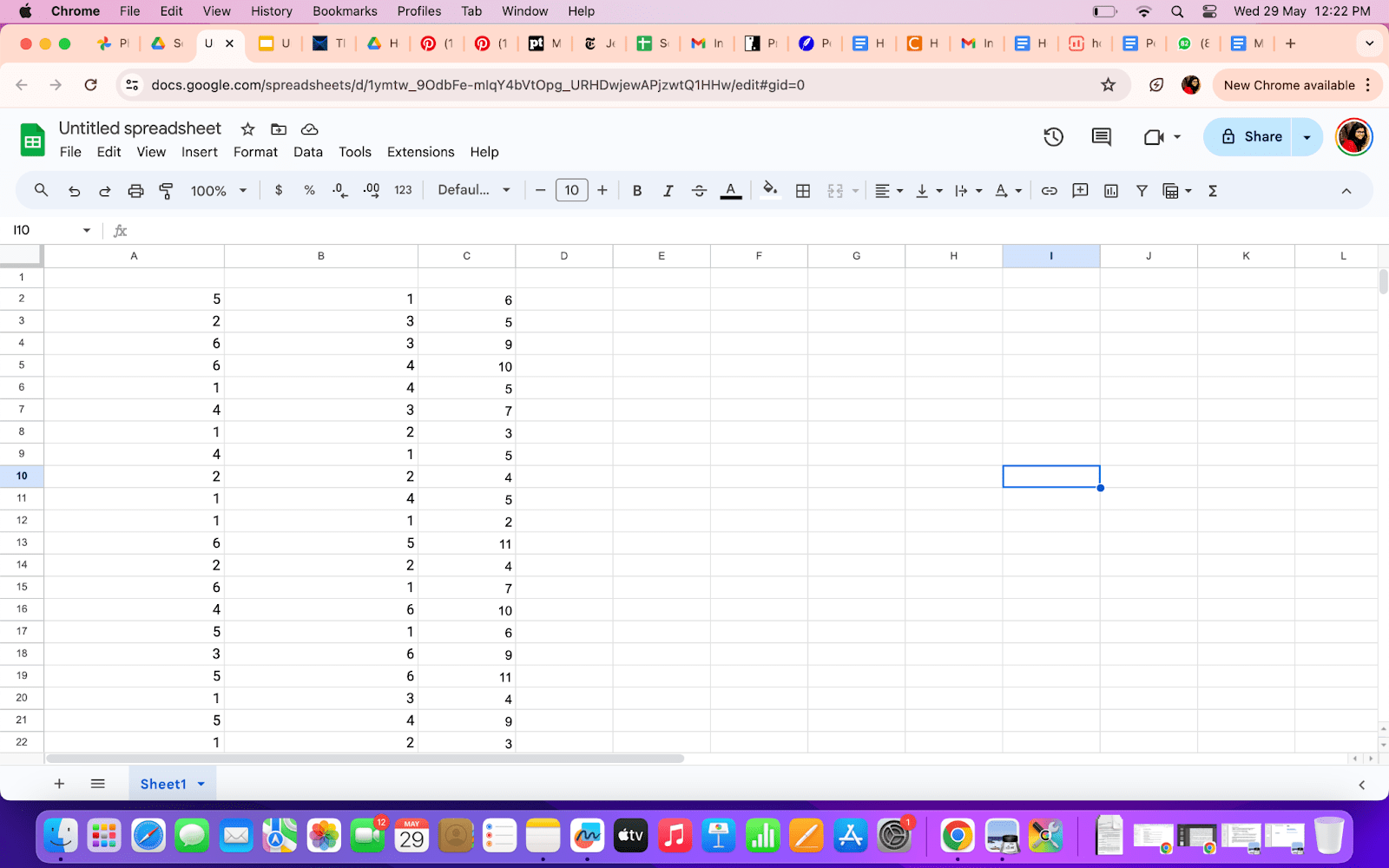Apply bold formatting to selected cell
Viewport: 1389px width, 868px height.
click(x=637, y=190)
